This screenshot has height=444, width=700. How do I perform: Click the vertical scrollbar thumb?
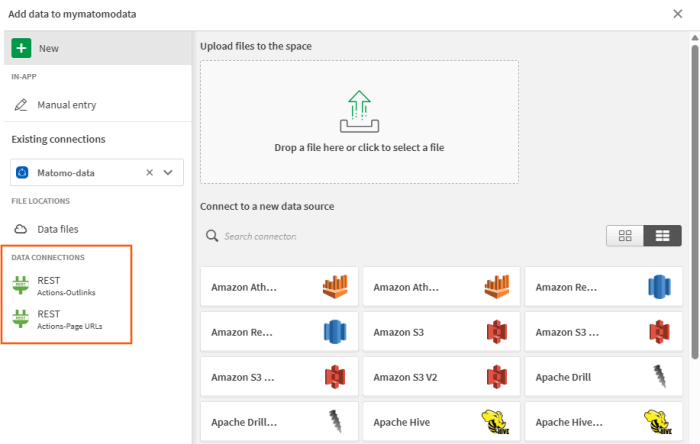[x=695, y=201]
